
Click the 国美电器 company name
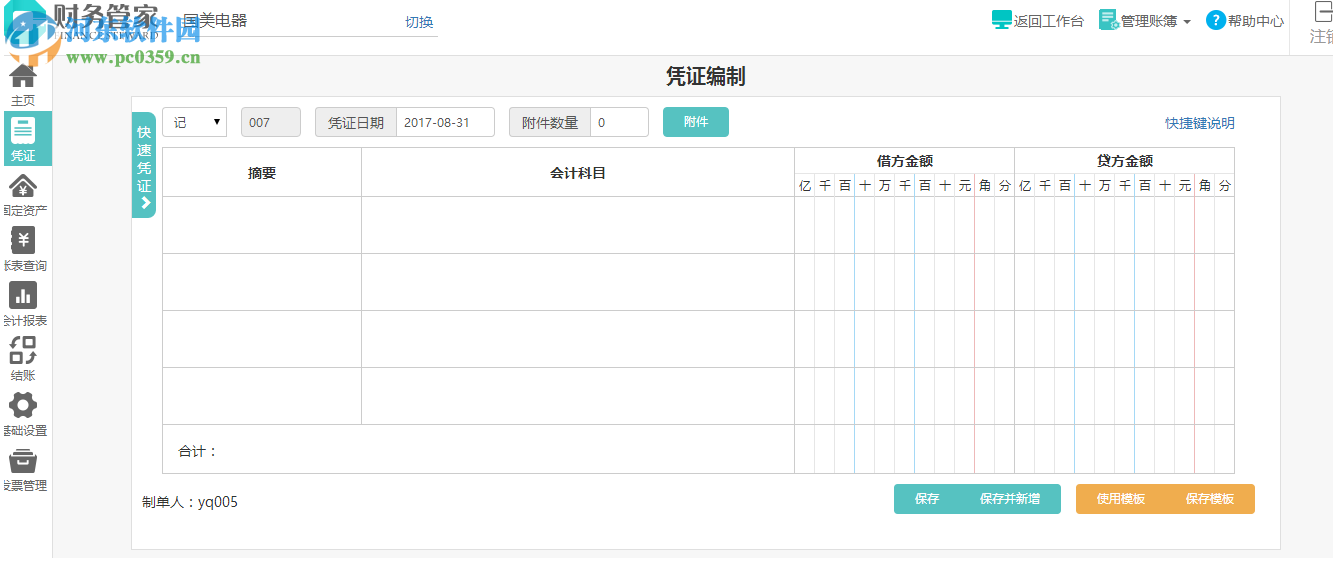click(x=215, y=20)
